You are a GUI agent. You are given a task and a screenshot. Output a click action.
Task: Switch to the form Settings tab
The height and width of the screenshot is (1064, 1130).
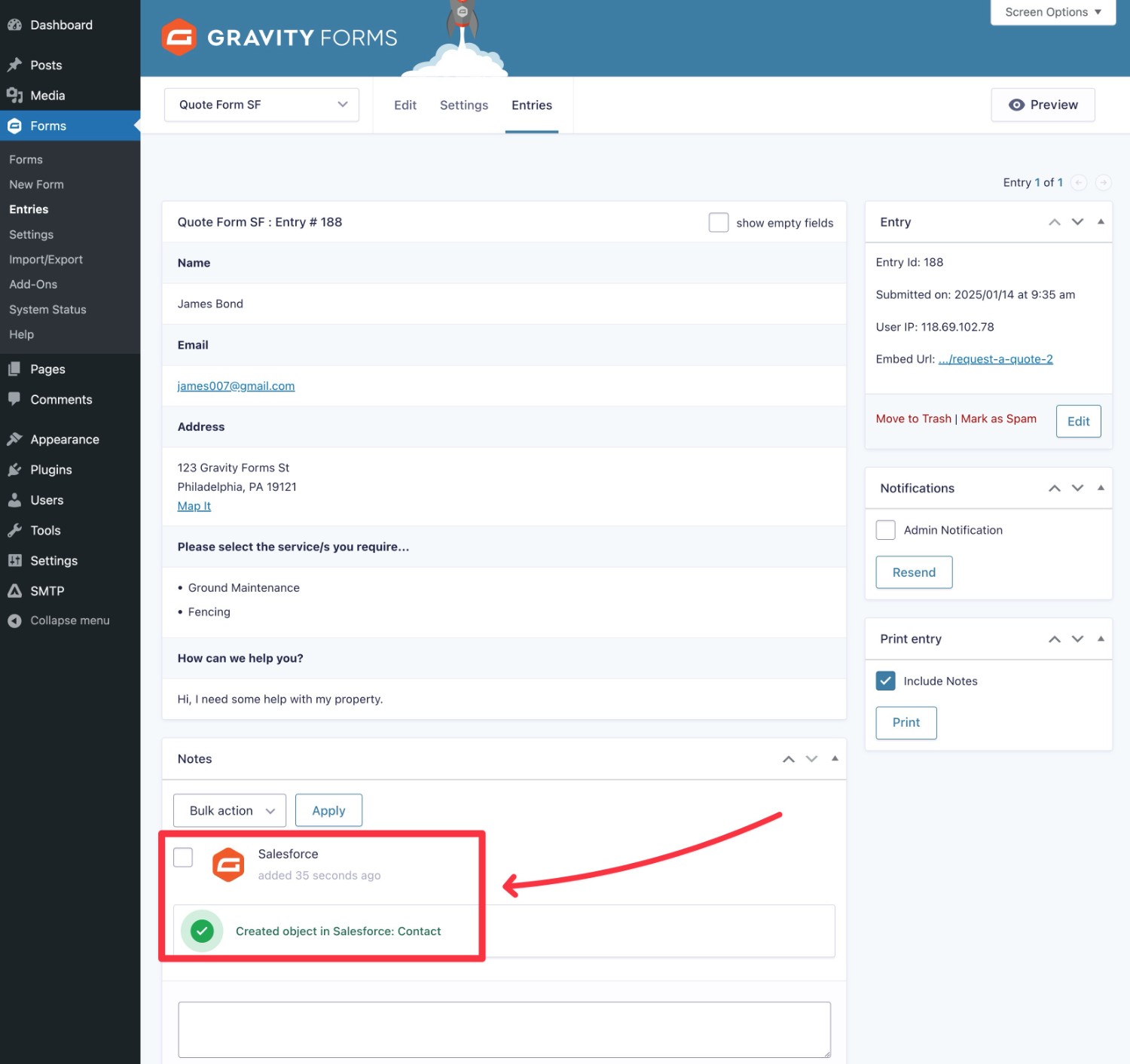coord(464,105)
